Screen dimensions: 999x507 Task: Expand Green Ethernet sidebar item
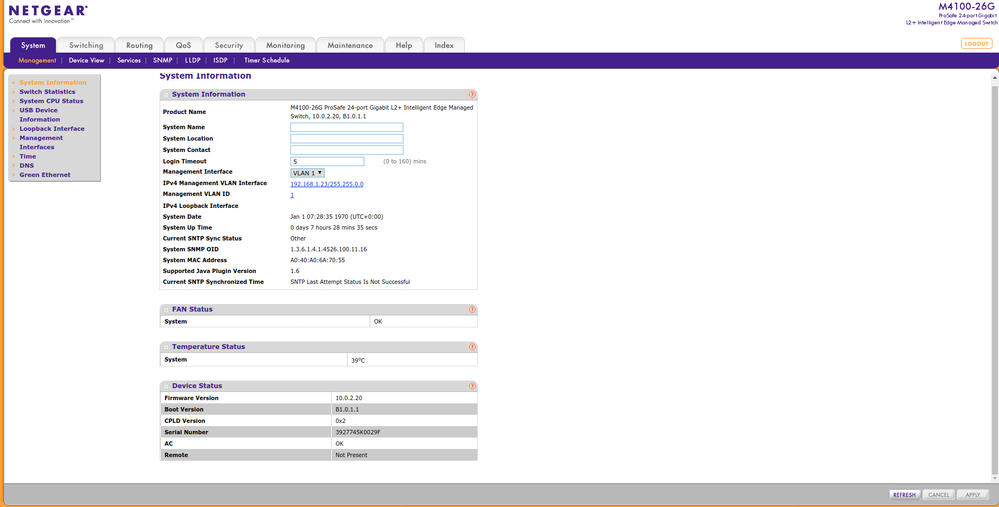(44, 175)
